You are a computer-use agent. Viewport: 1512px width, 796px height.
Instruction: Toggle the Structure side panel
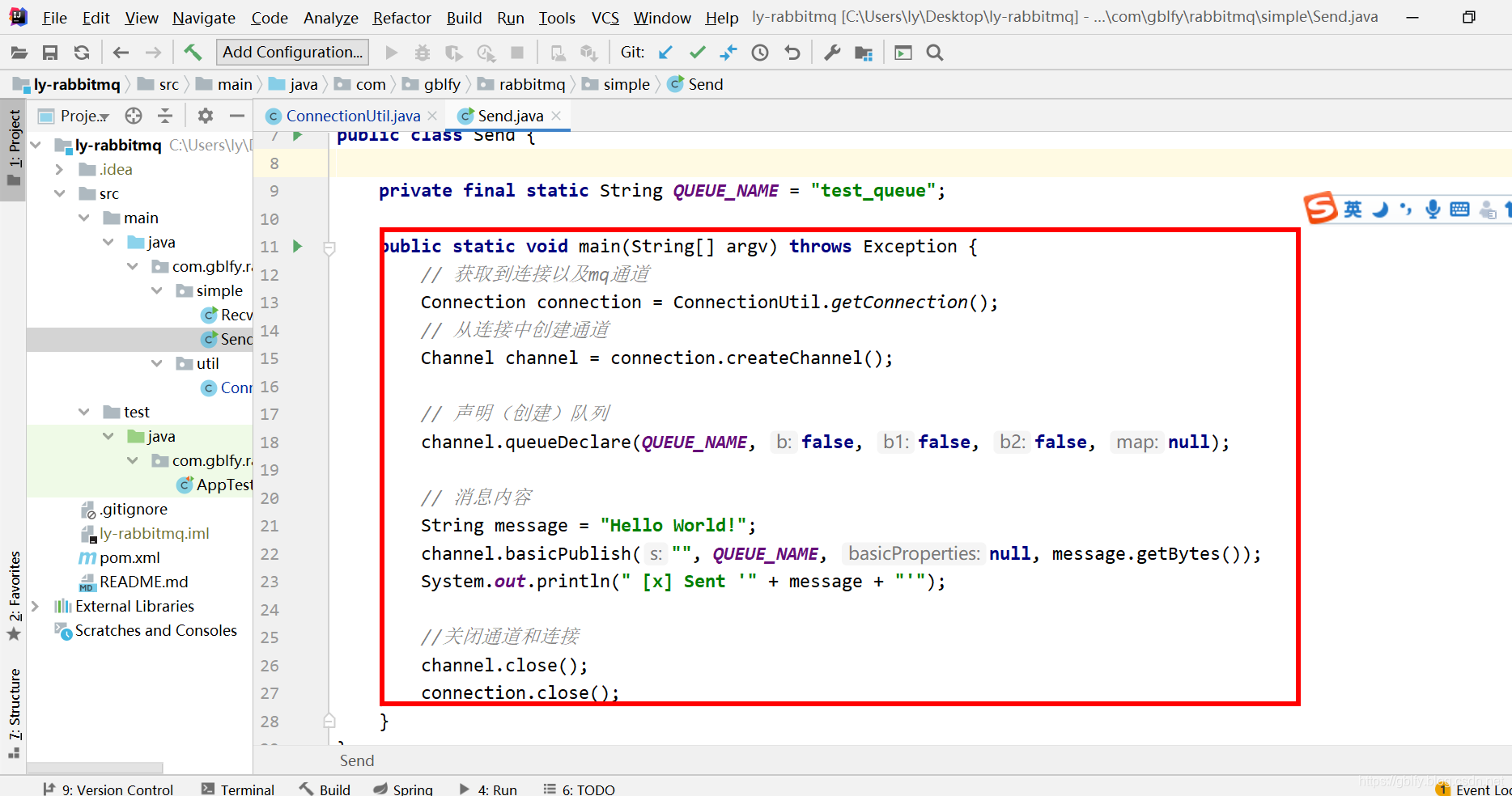pyautogui.click(x=14, y=712)
